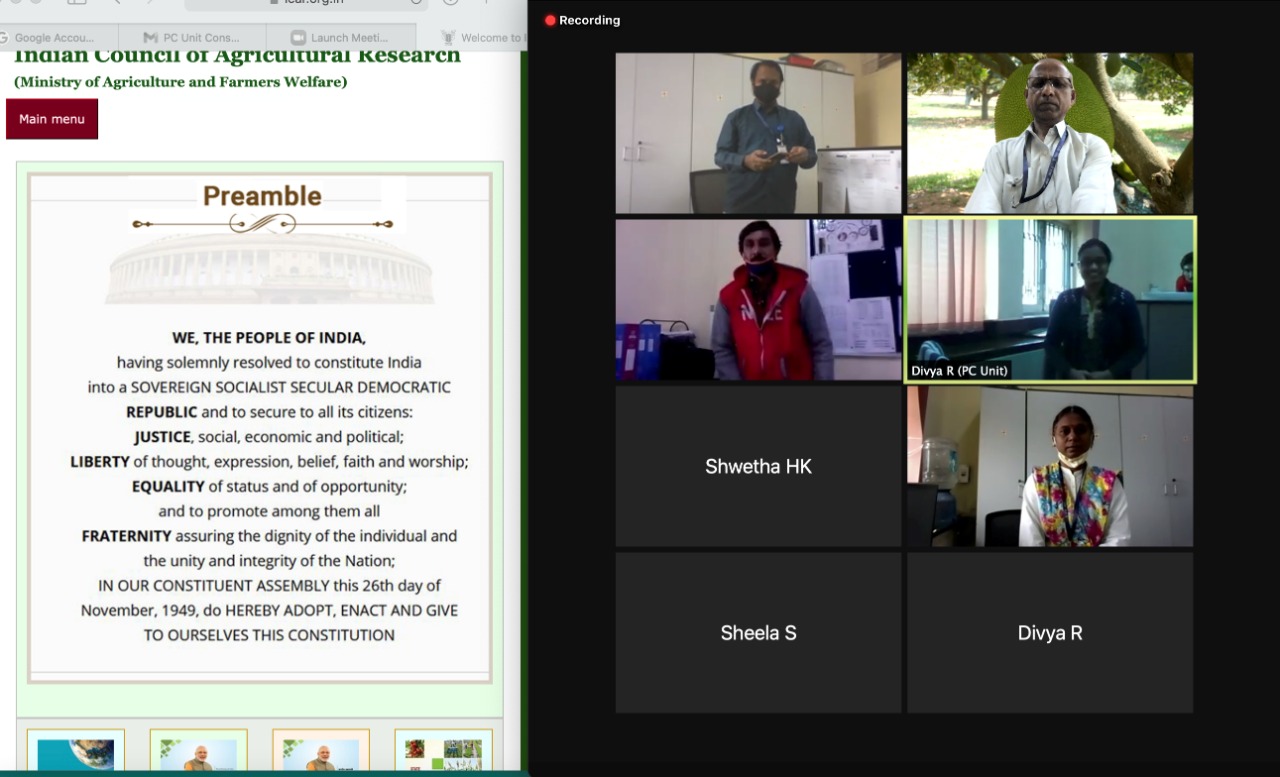
Task: Switch to the Google Account browser tab
Action: tap(55, 38)
